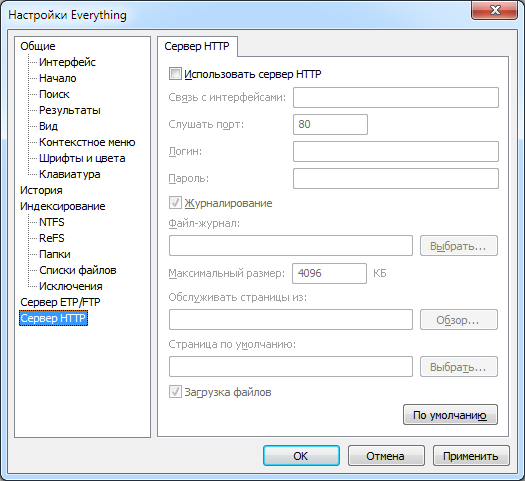Viewport: 525px width, 481px height.
Task: Open Сервер ETP/FTP settings
Action: 60,302
